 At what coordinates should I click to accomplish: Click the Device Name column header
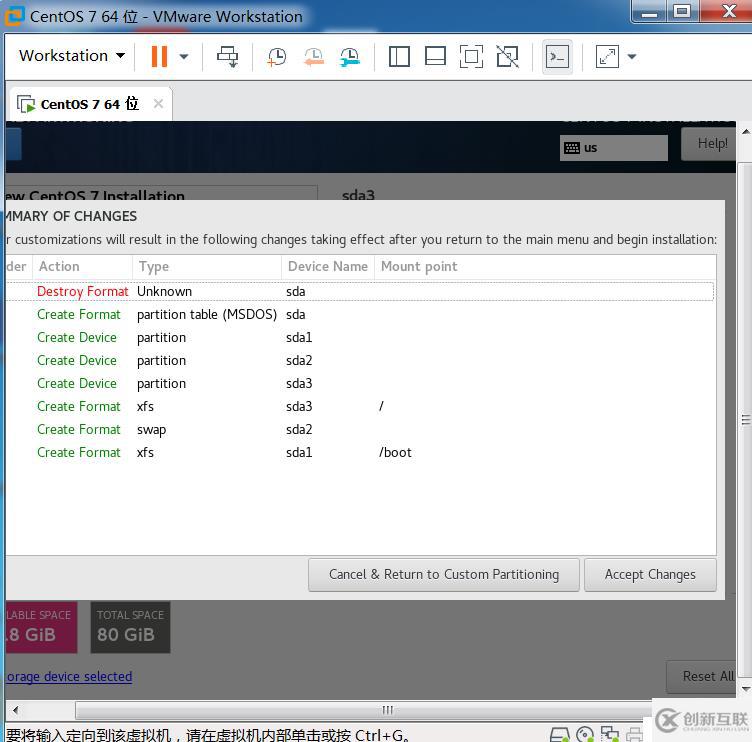click(328, 267)
